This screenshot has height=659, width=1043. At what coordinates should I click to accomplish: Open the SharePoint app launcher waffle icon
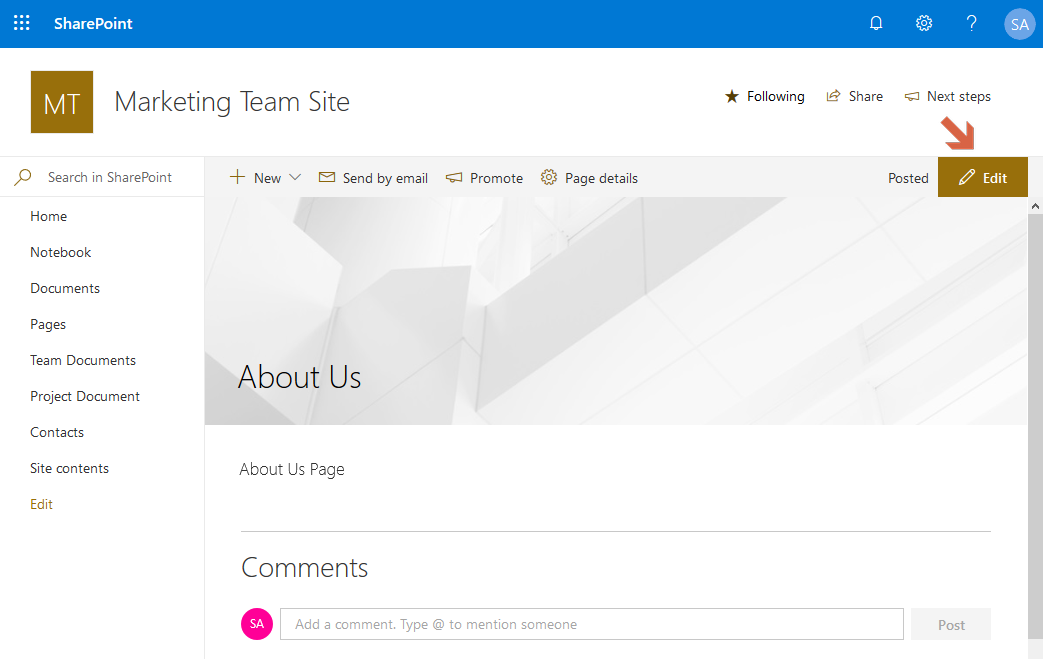pyautogui.click(x=21, y=22)
